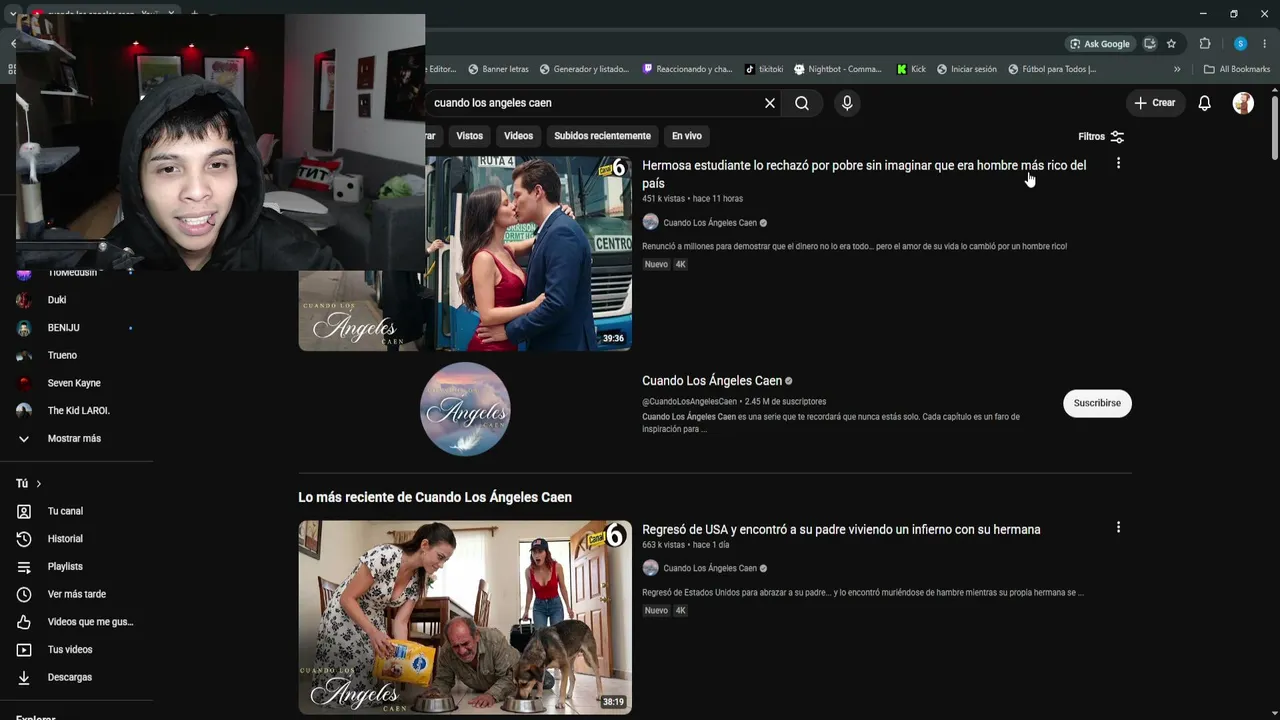Open the Regresó de USA video title
This screenshot has width=1280, height=720.
click(x=841, y=529)
